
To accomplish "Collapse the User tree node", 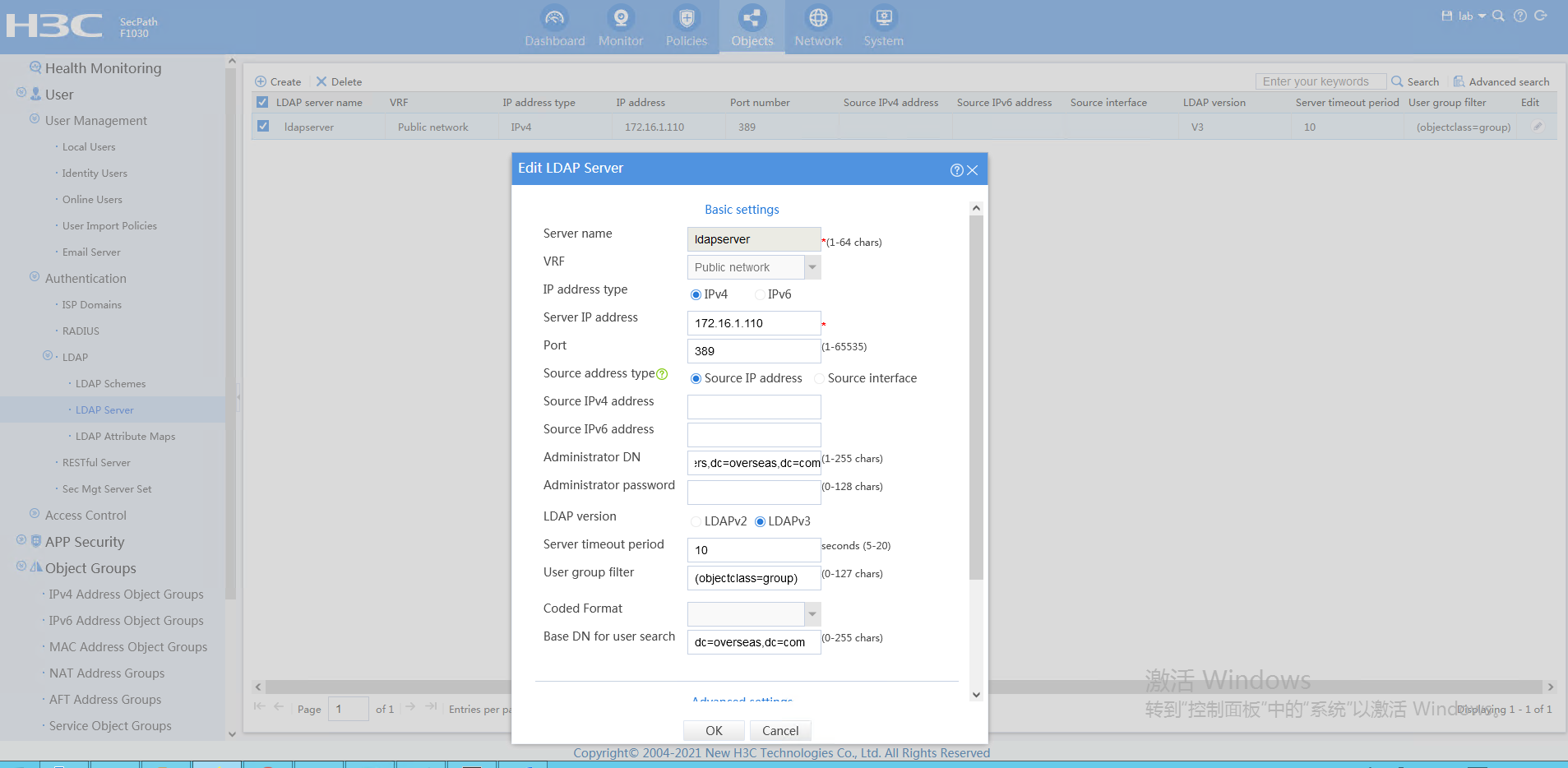I will point(21,93).
